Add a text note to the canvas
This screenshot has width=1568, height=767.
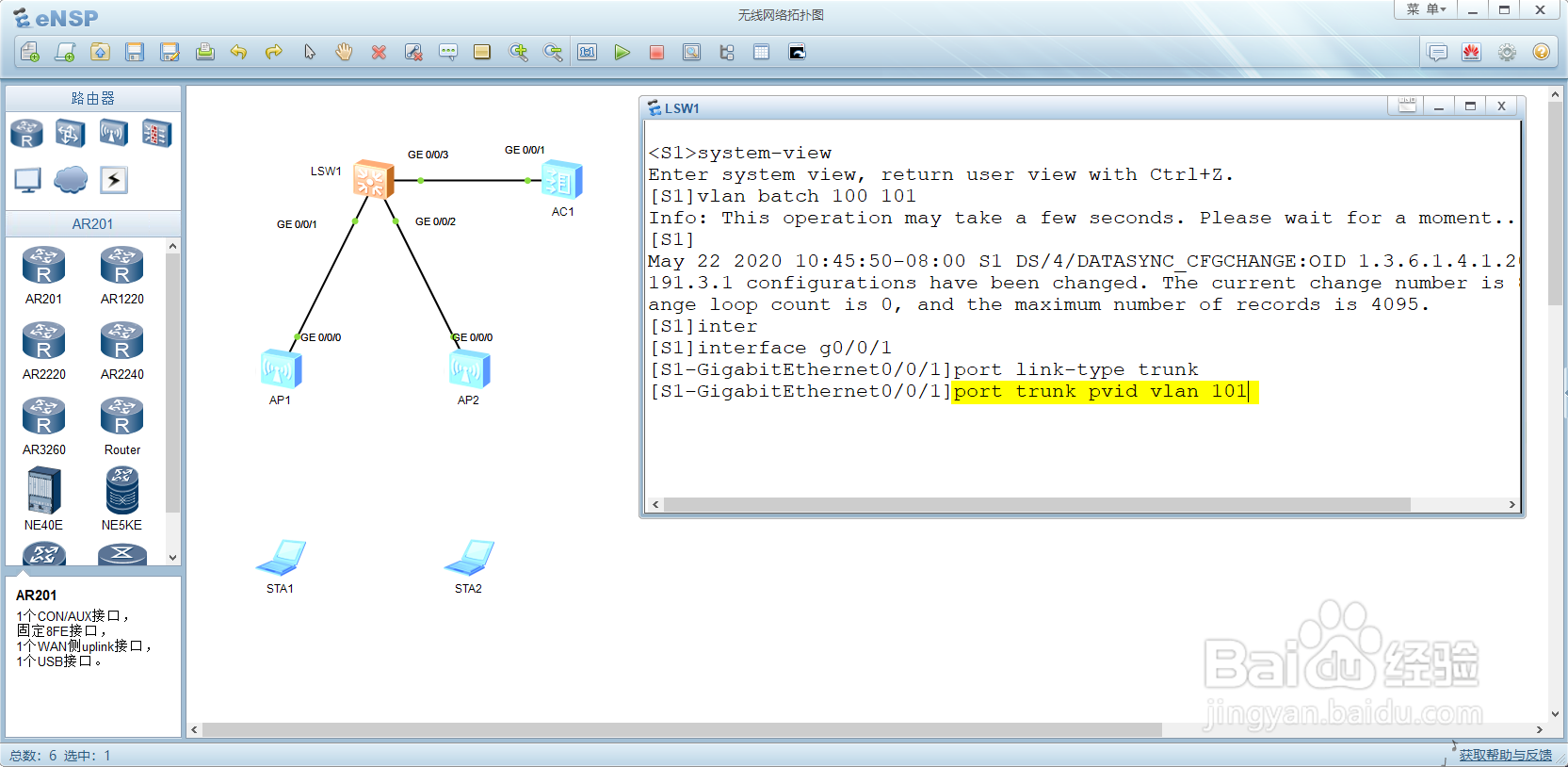pyautogui.click(x=448, y=52)
